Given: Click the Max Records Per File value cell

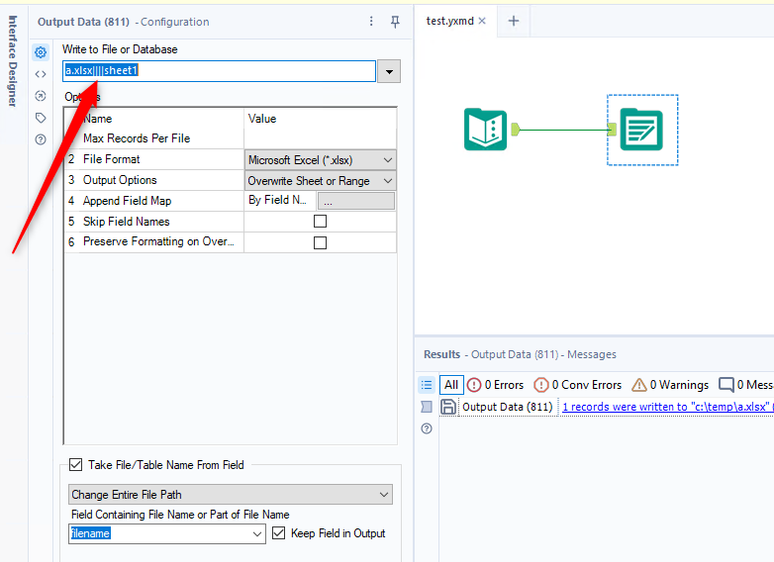Looking at the screenshot, I should coord(320,138).
